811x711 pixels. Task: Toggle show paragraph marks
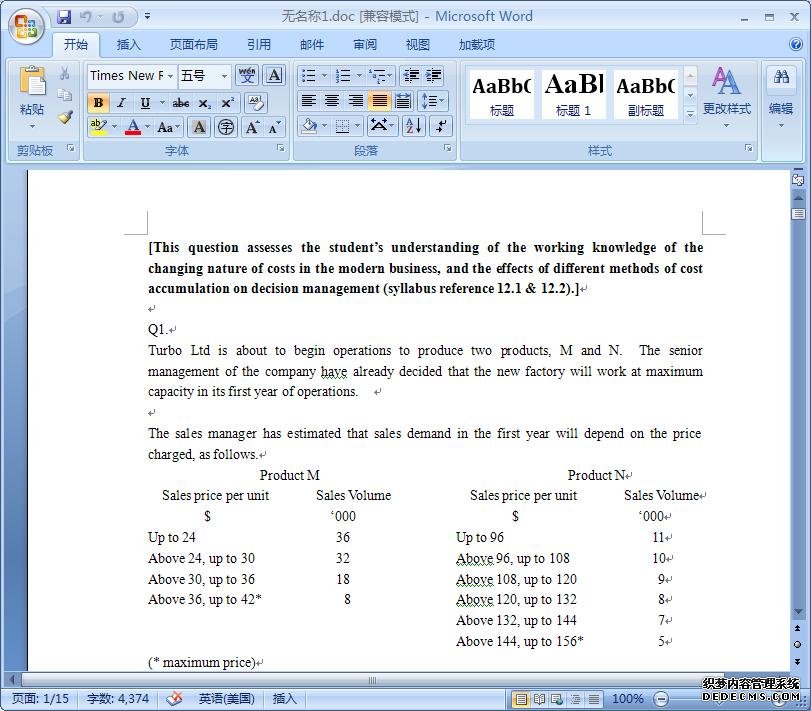click(x=440, y=126)
